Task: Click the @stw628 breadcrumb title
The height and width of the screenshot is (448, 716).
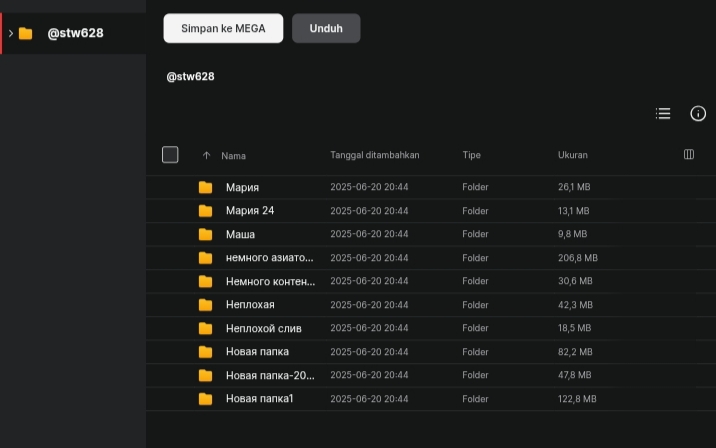Action: 190,77
